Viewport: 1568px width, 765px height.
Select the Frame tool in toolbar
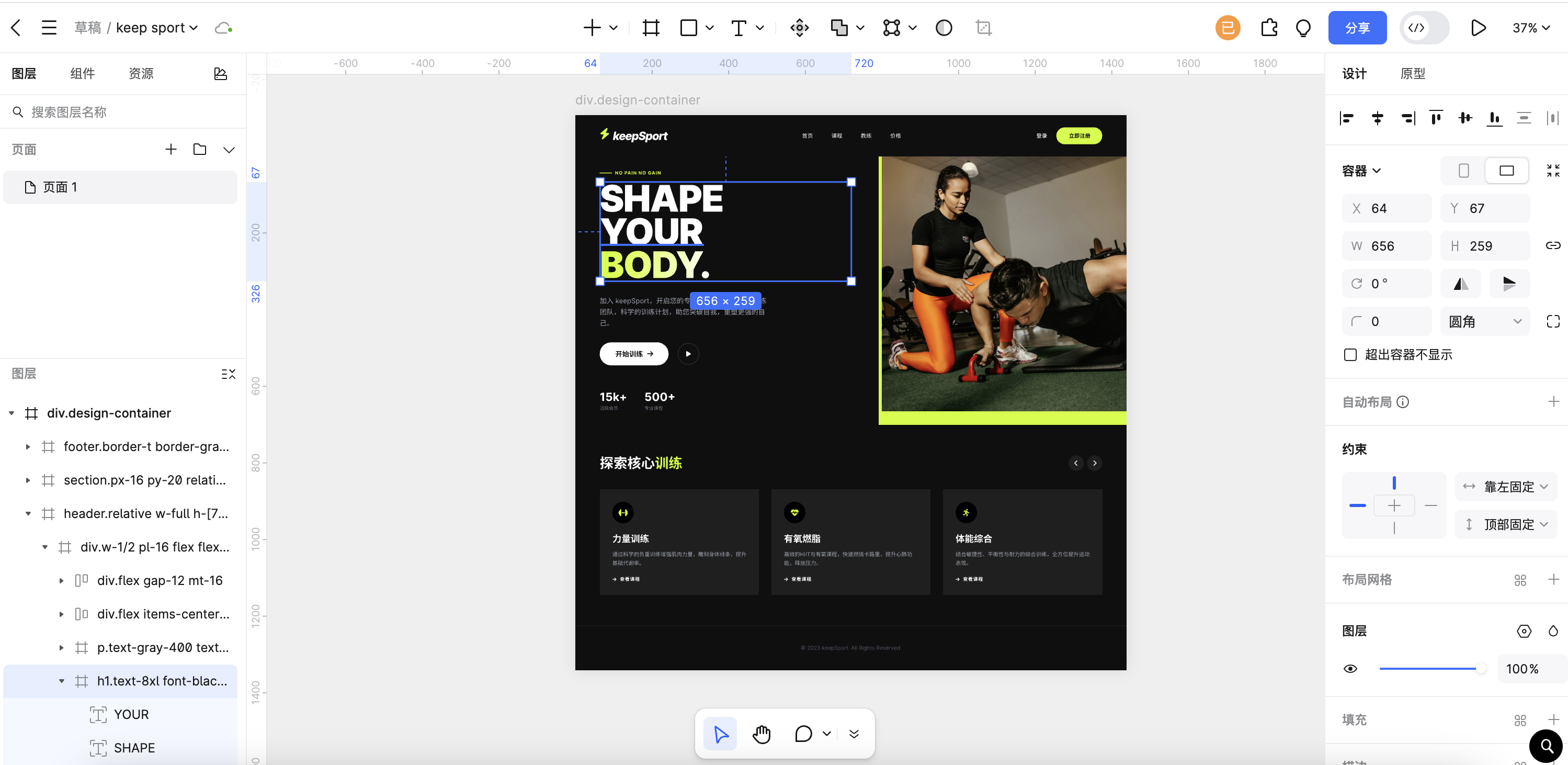click(651, 27)
